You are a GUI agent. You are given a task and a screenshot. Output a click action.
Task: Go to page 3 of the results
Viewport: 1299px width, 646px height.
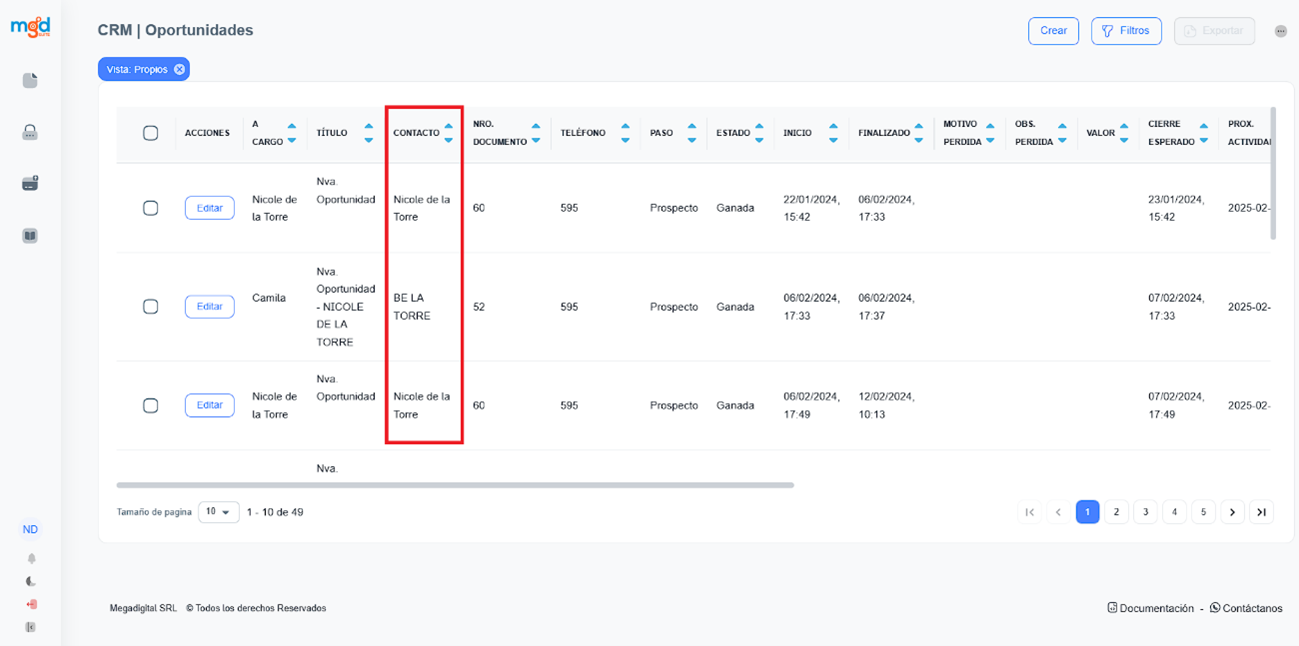(1145, 512)
